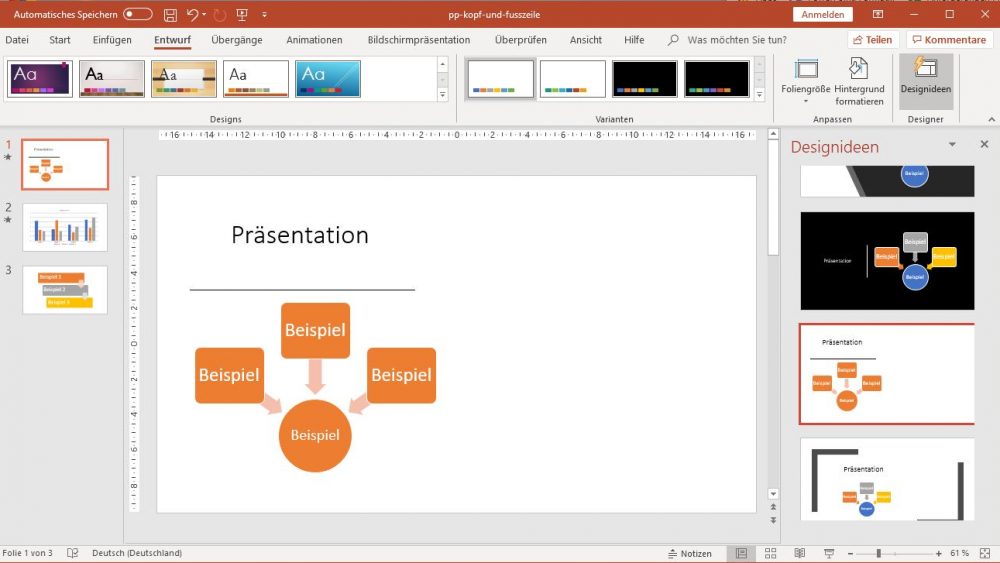Click the Redo icon in title bar
The height and width of the screenshot is (563, 1000).
coord(220,15)
